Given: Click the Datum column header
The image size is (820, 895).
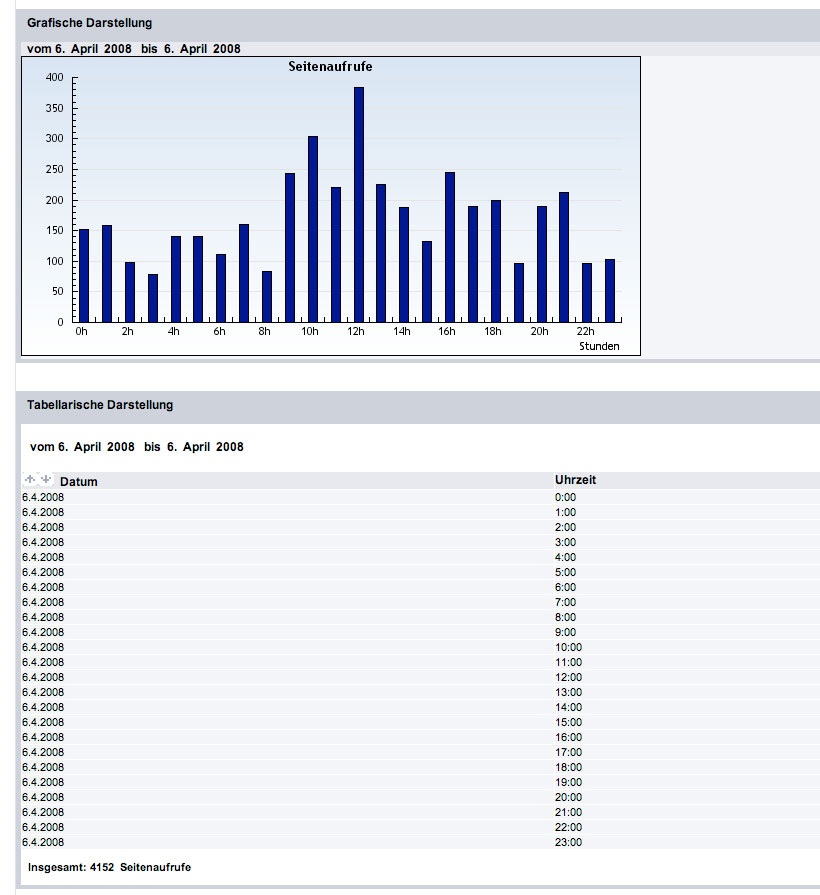Looking at the screenshot, I should click(79, 482).
